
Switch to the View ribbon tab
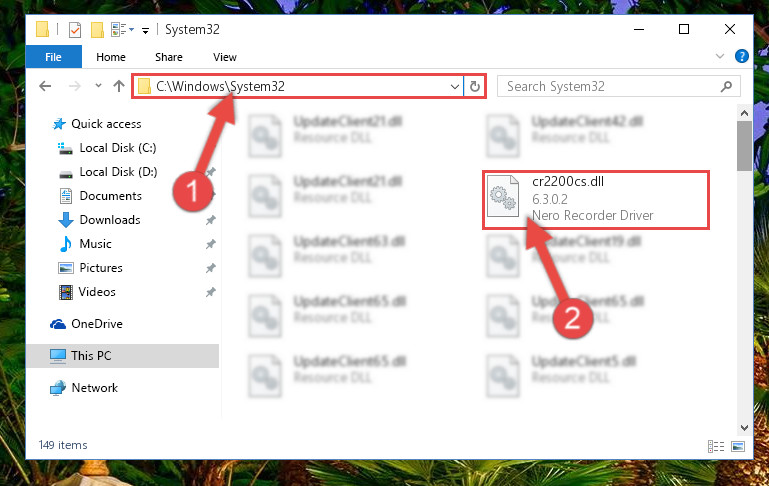tap(225, 57)
